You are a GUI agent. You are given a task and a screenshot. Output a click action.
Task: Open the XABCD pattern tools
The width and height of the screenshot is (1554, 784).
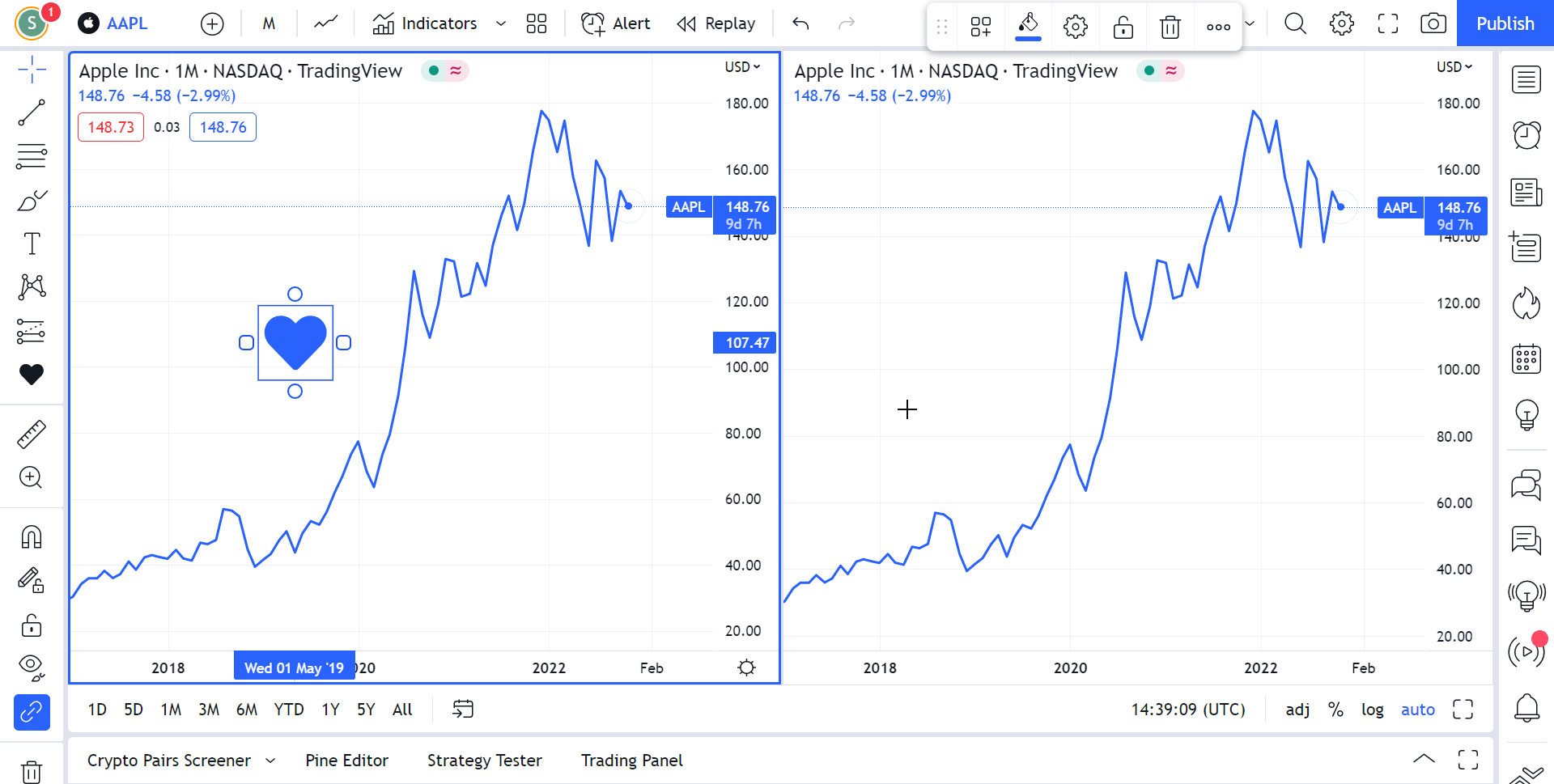pyautogui.click(x=32, y=287)
